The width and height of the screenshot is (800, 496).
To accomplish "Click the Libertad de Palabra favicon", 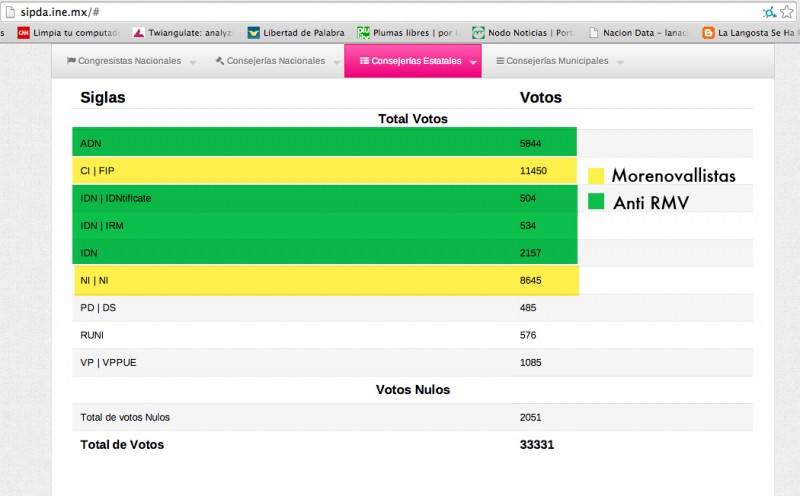I will 254,33.
